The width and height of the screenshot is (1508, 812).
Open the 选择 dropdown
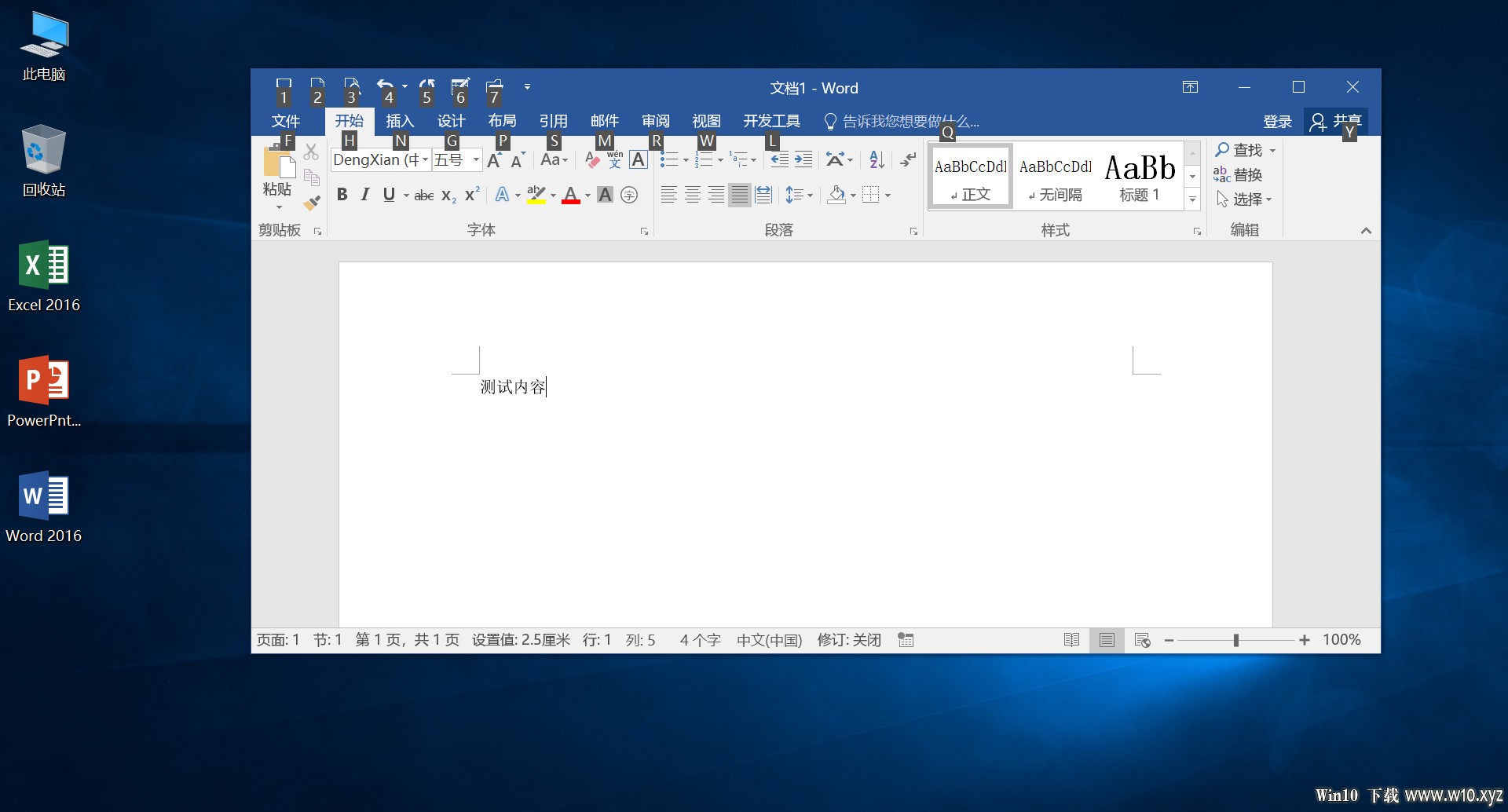point(1244,199)
